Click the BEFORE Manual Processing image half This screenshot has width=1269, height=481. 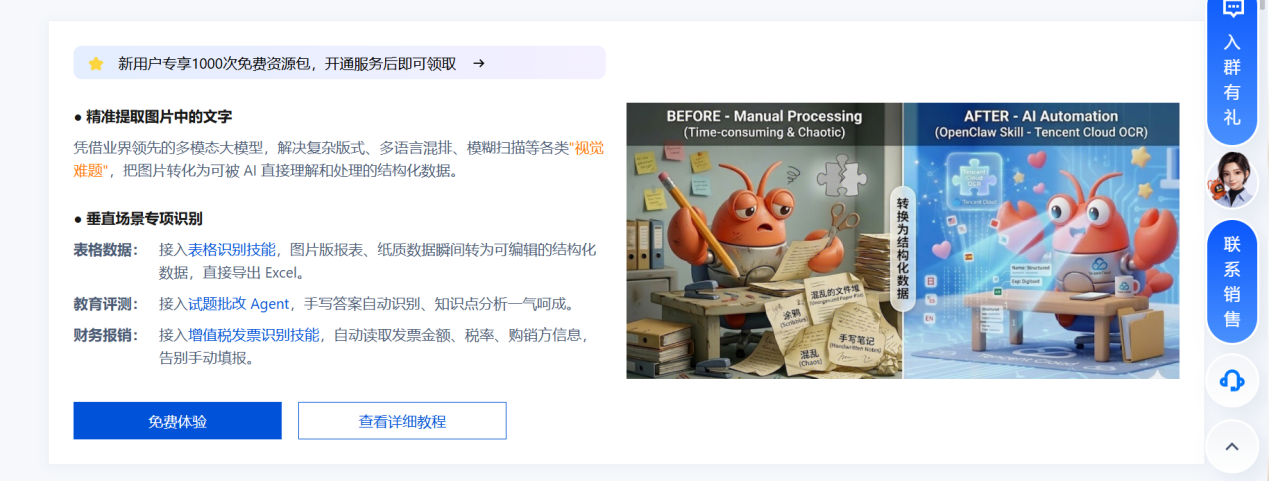[x=764, y=241]
